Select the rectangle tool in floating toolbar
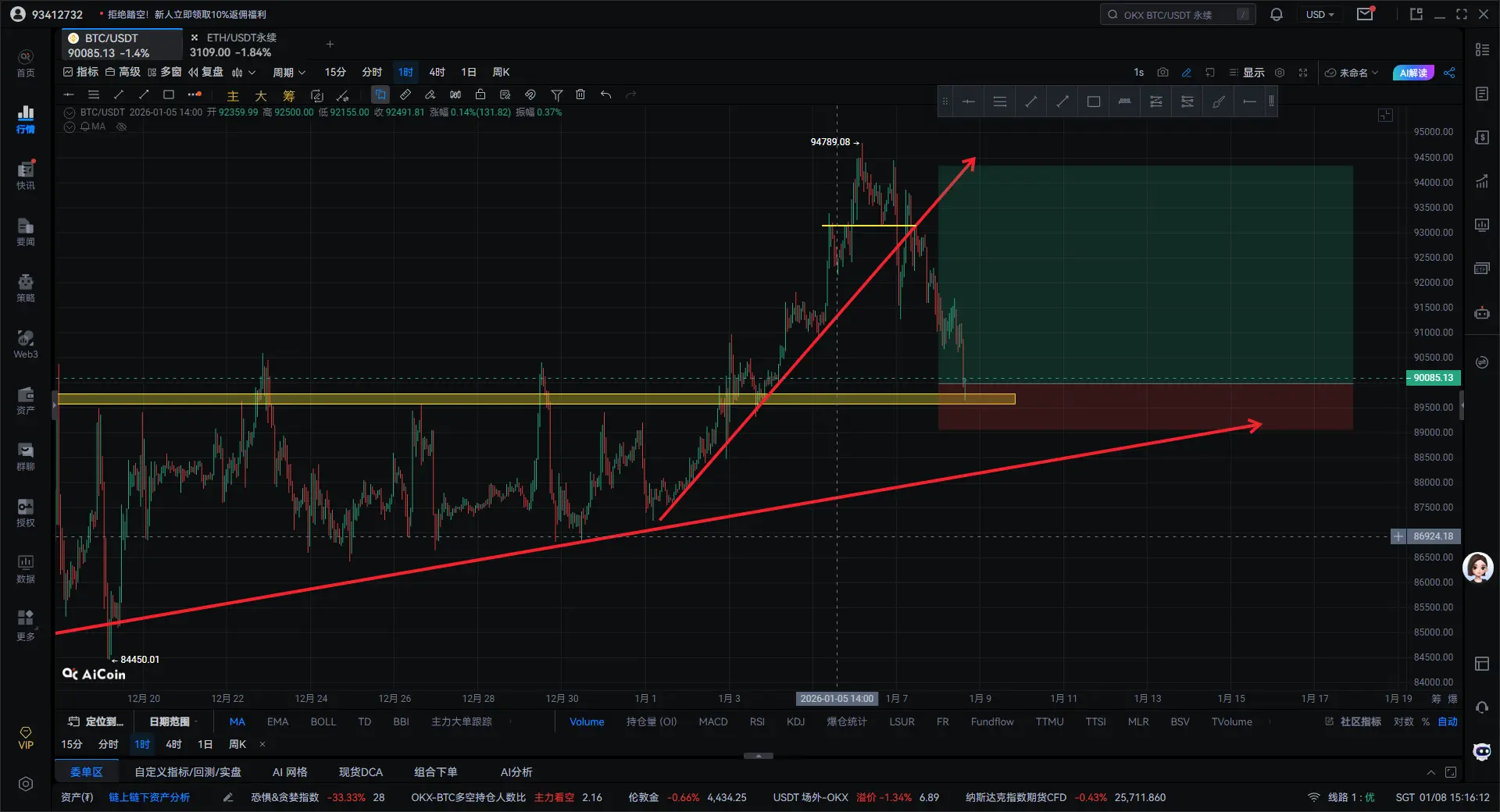Screen dimensions: 1500x812 click(1094, 101)
